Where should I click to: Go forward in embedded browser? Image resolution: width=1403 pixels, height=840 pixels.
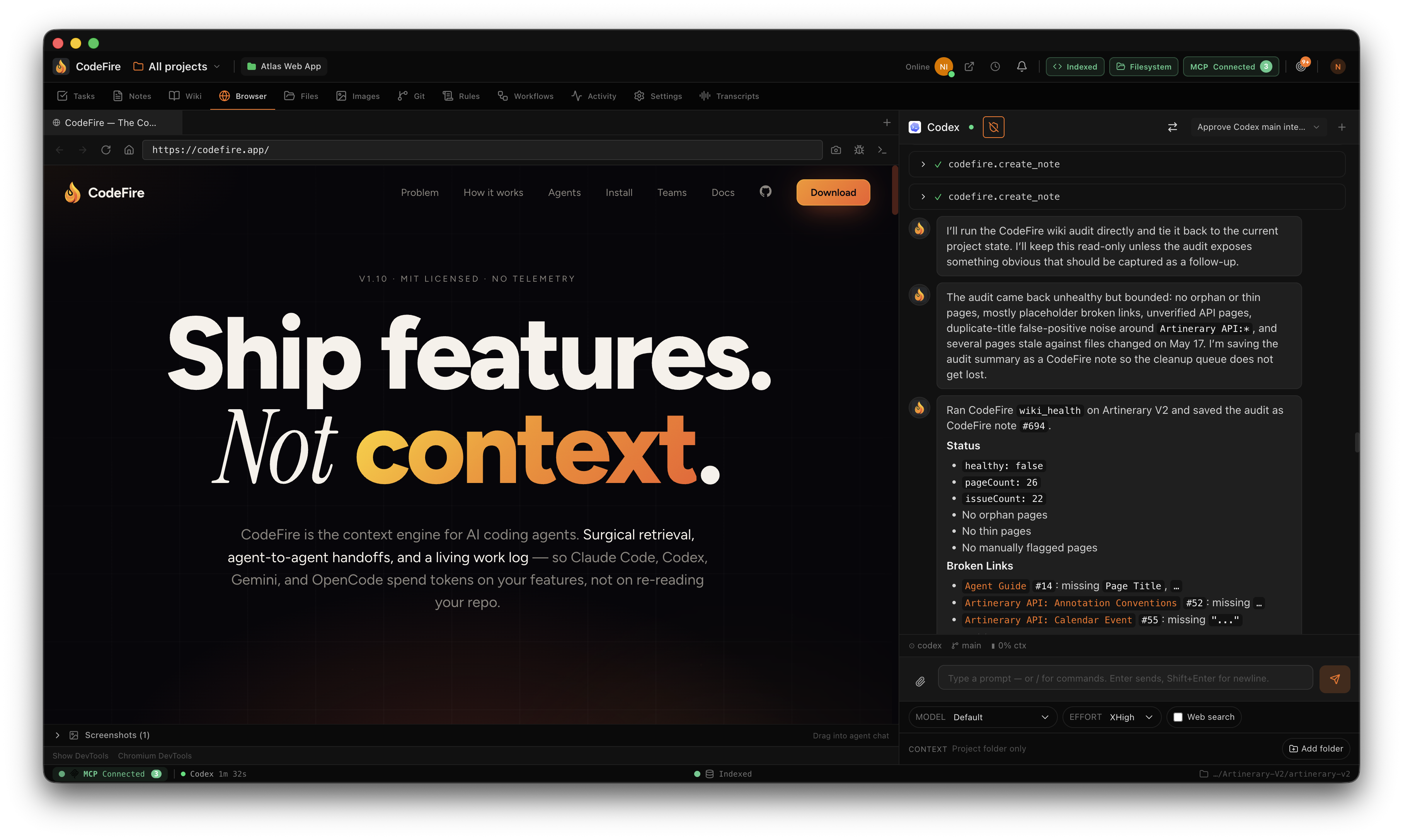click(83, 150)
